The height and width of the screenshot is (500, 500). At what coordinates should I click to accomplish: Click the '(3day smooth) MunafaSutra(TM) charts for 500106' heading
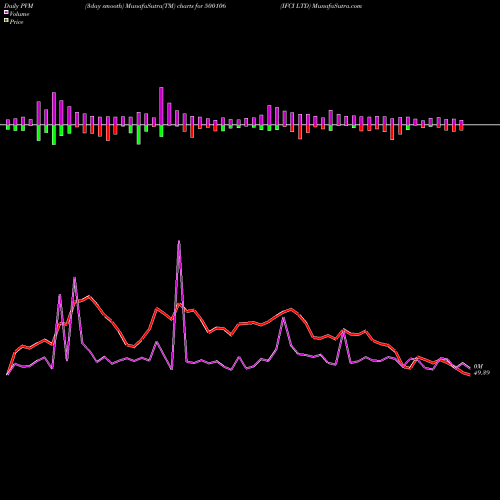coord(155,6)
